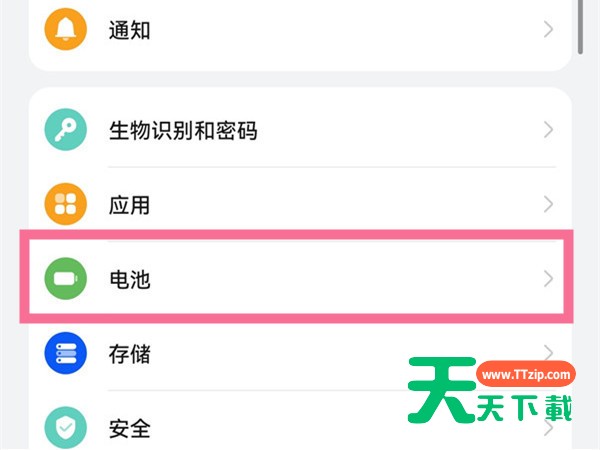
Task: Choose the 安全 label
Action: pos(130,428)
